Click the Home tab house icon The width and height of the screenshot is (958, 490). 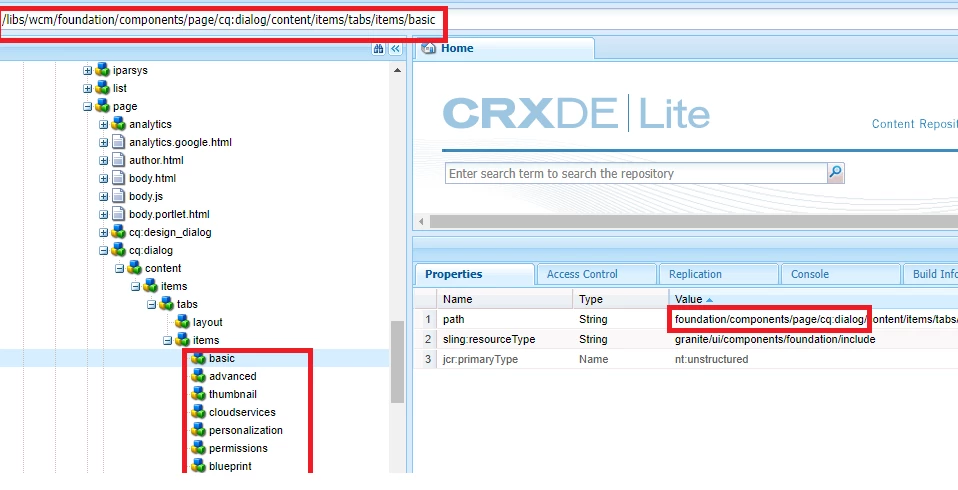(429, 48)
